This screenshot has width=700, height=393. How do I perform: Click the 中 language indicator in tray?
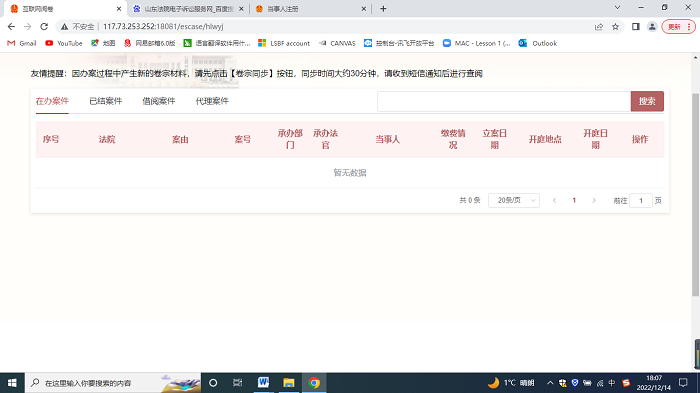pyautogui.click(x=612, y=383)
